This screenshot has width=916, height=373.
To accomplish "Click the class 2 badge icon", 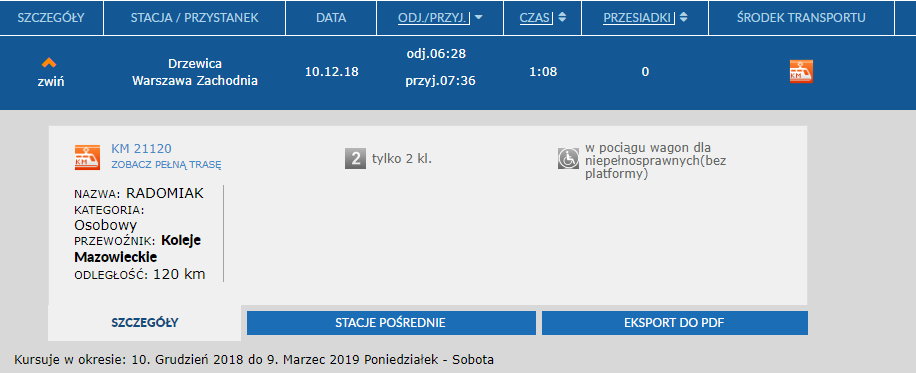I will [x=355, y=158].
